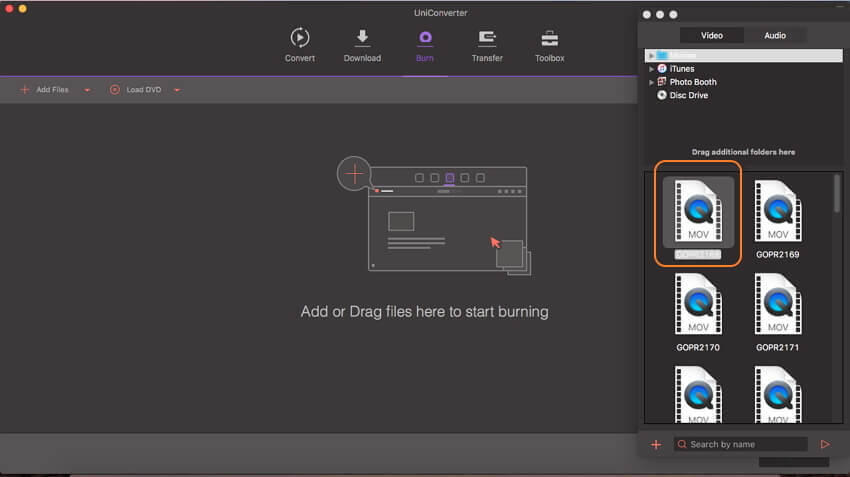Click the Transfer label
850x477 pixels.
pos(487,58)
